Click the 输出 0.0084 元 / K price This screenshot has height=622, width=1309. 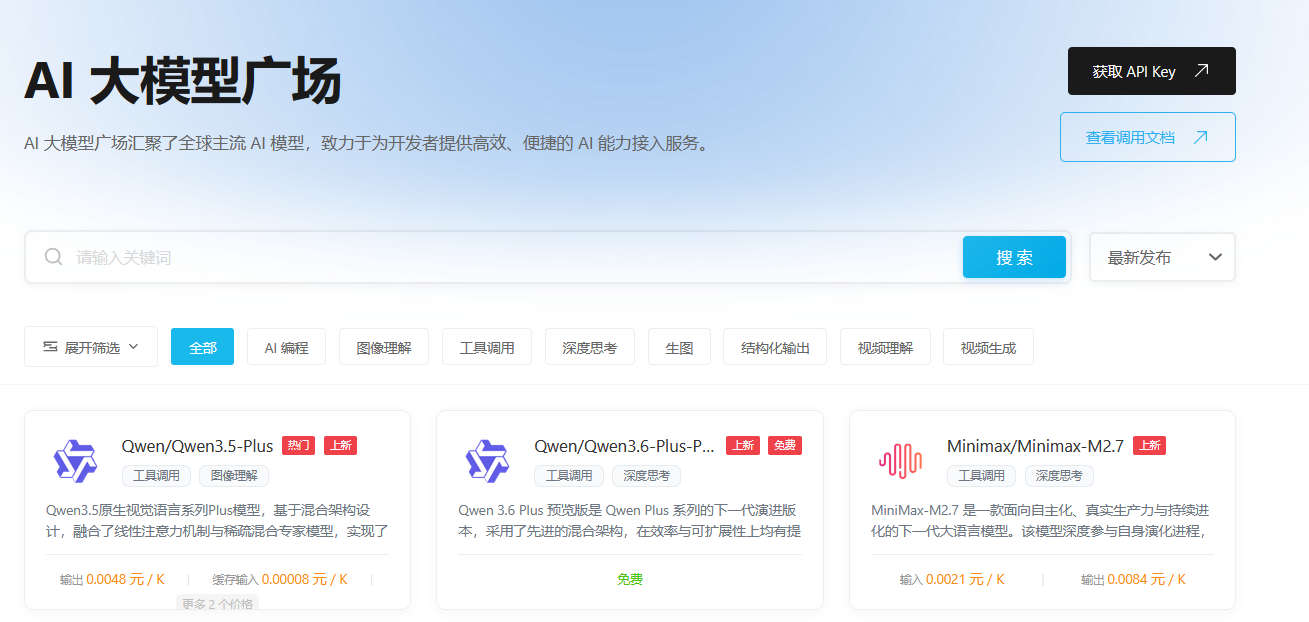point(1133,579)
